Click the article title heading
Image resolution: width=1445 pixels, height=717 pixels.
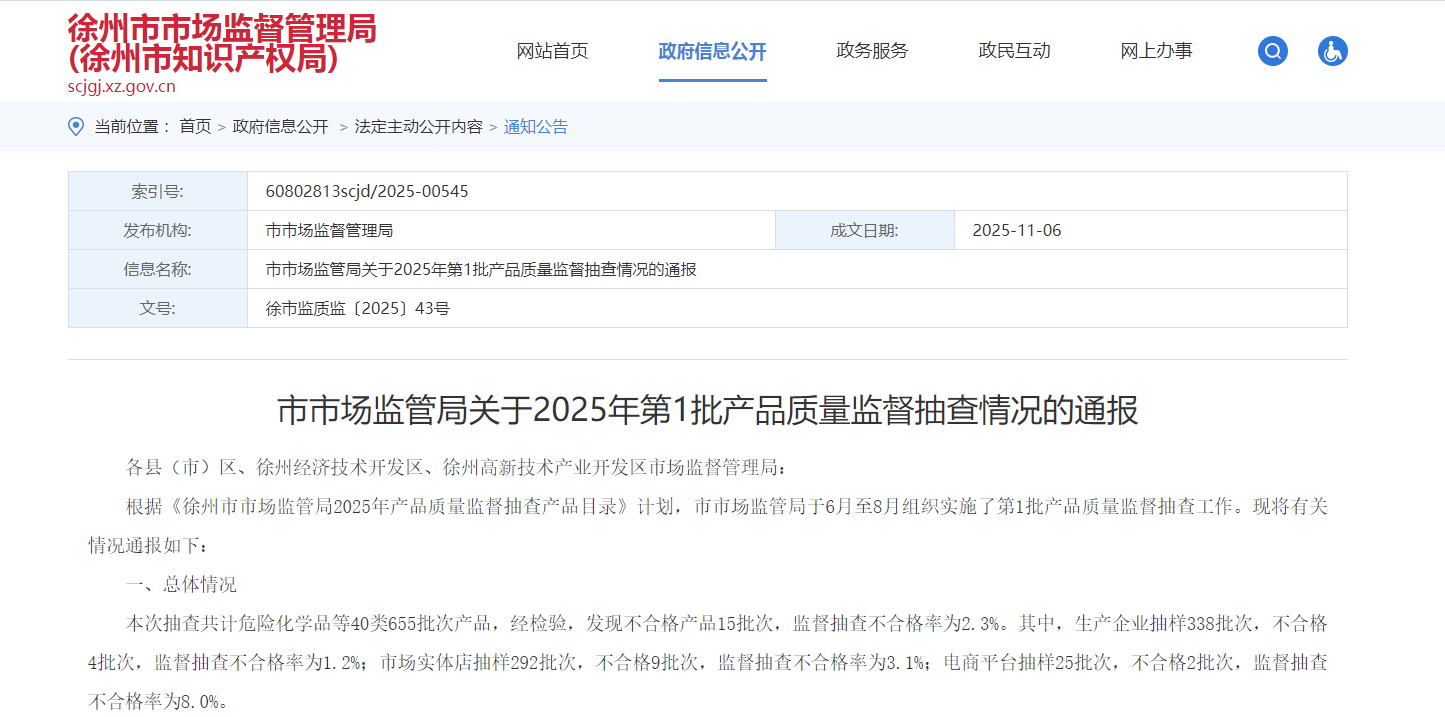tap(707, 410)
